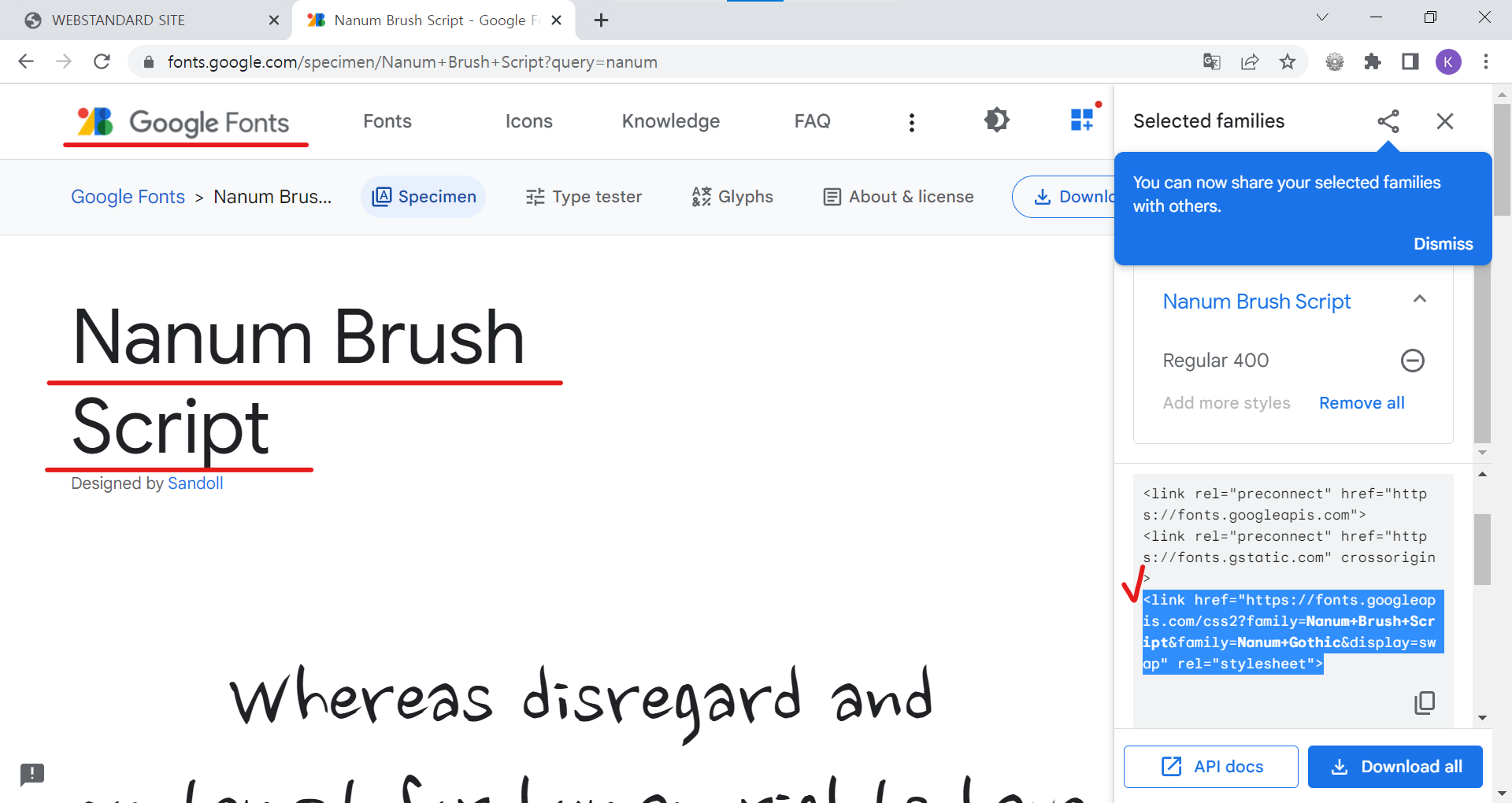Viewport: 1512px width, 803px height.
Task: Click Add more styles
Action: point(1226,403)
